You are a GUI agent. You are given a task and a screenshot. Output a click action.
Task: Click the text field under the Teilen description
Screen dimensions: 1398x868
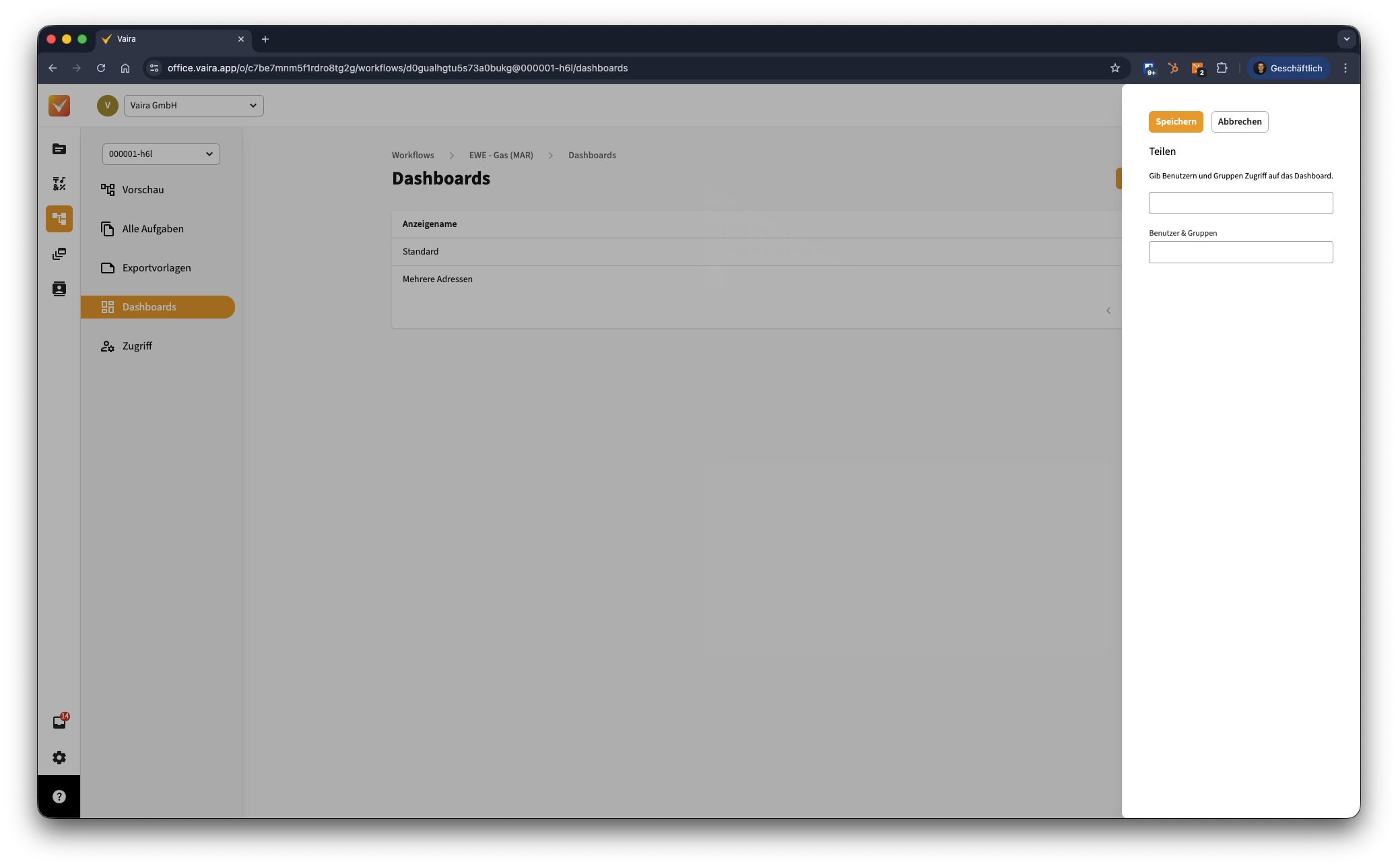point(1240,203)
